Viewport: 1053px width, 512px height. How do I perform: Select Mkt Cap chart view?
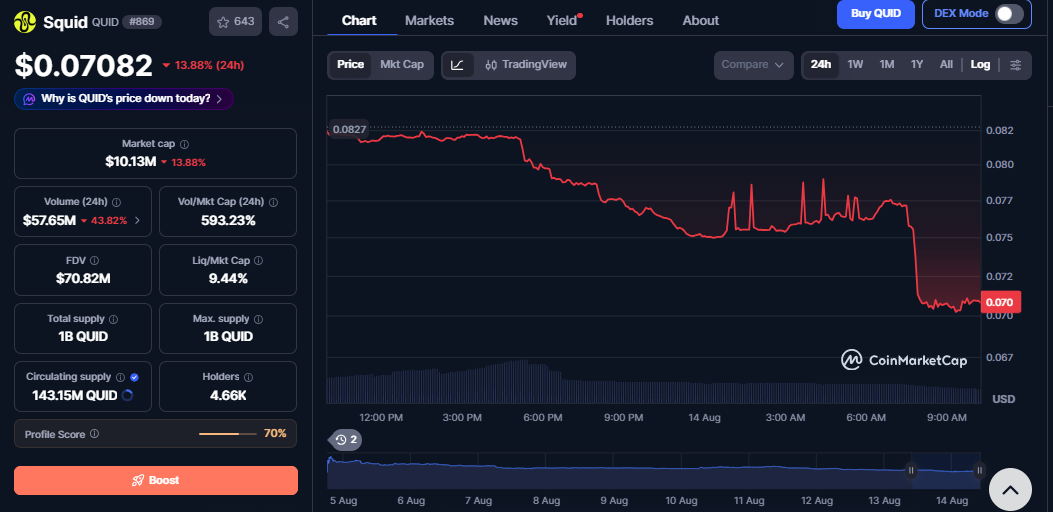point(402,65)
